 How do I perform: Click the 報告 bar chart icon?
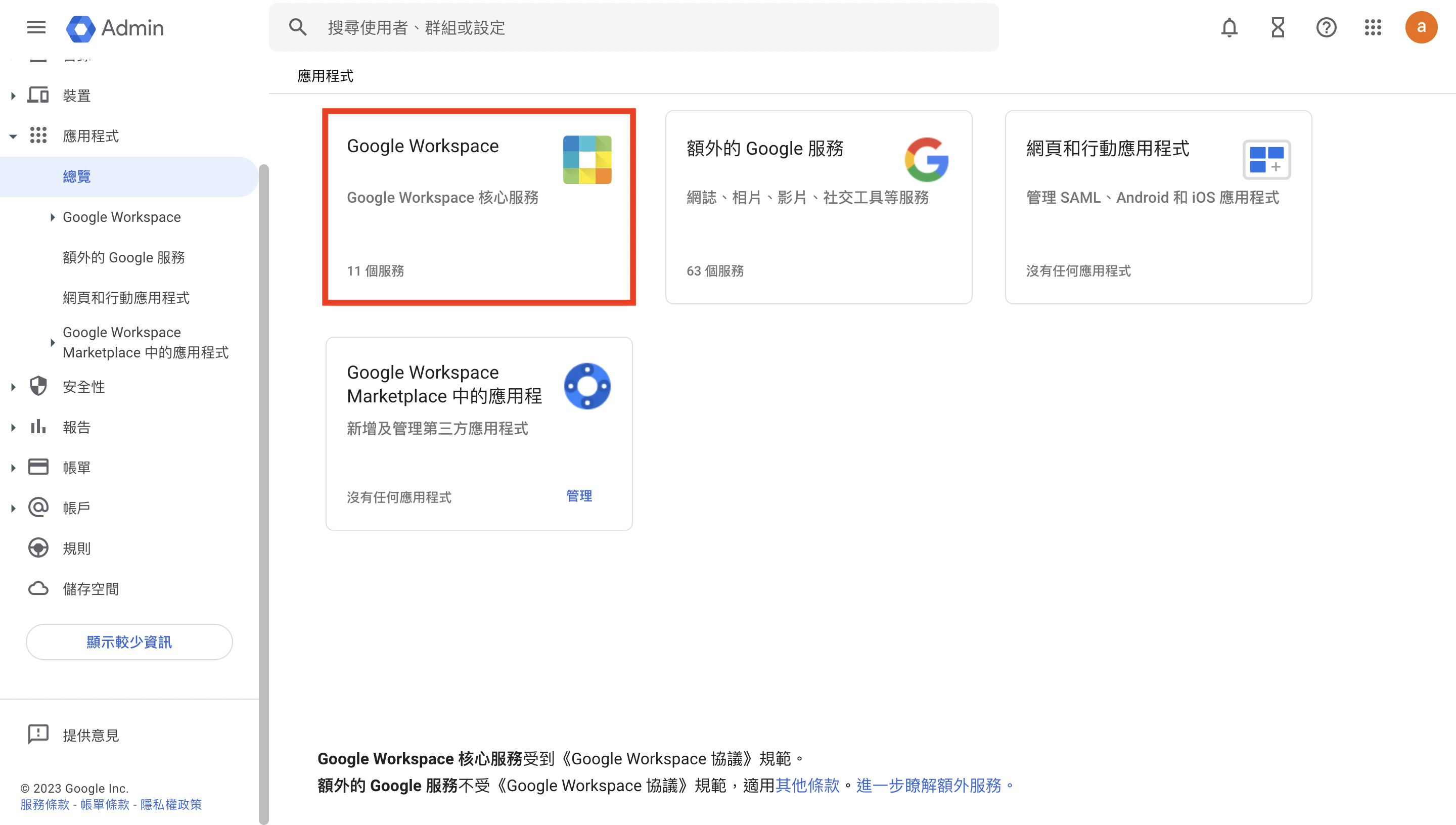coord(38,427)
